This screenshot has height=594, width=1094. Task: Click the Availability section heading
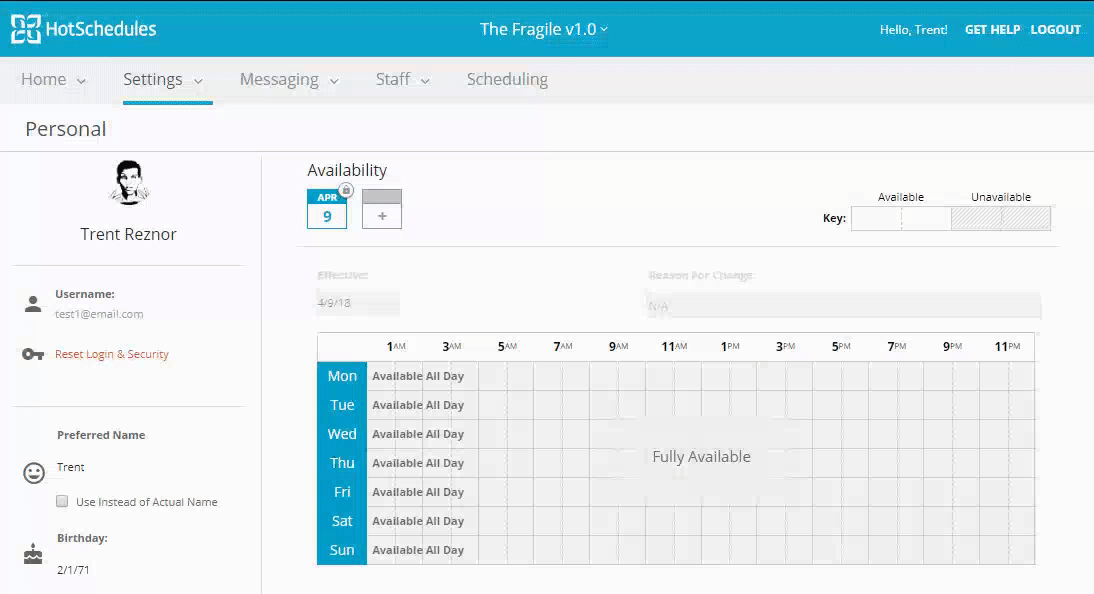point(347,170)
